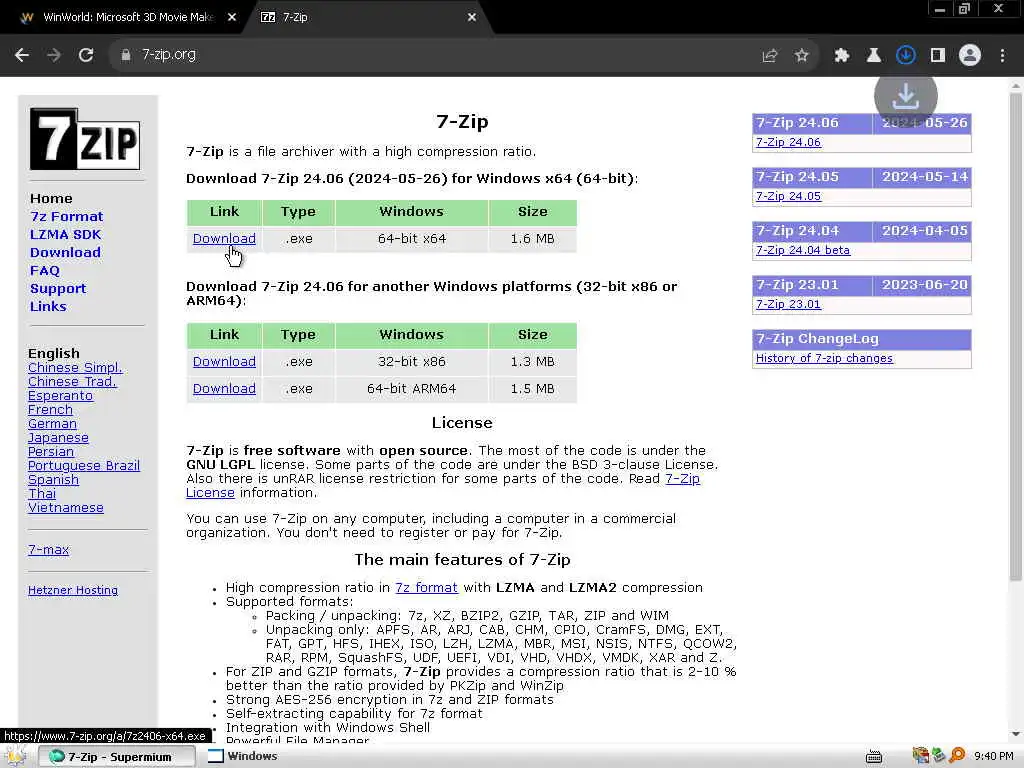Open the user profile avatar

tap(970, 56)
